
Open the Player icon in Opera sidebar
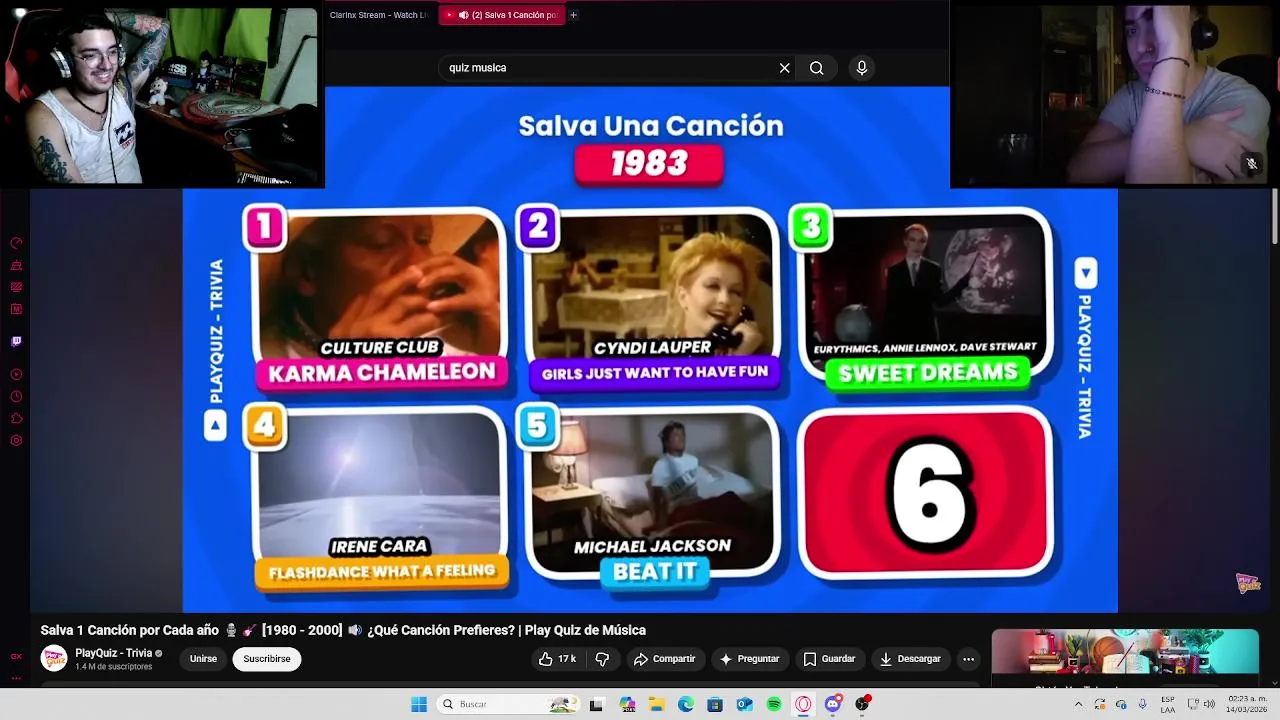coord(16,375)
